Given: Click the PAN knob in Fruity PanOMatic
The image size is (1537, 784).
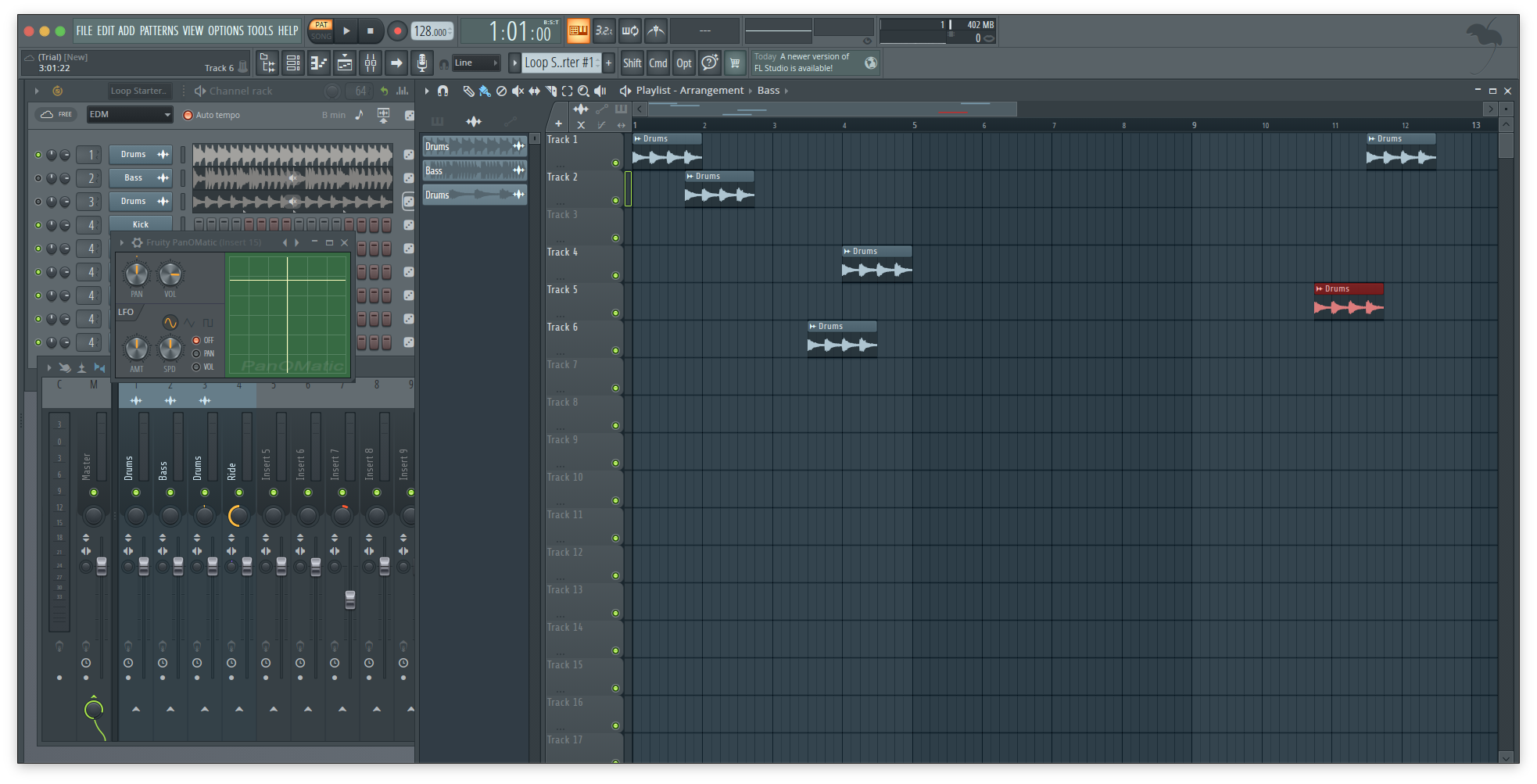Looking at the screenshot, I should [x=137, y=274].
